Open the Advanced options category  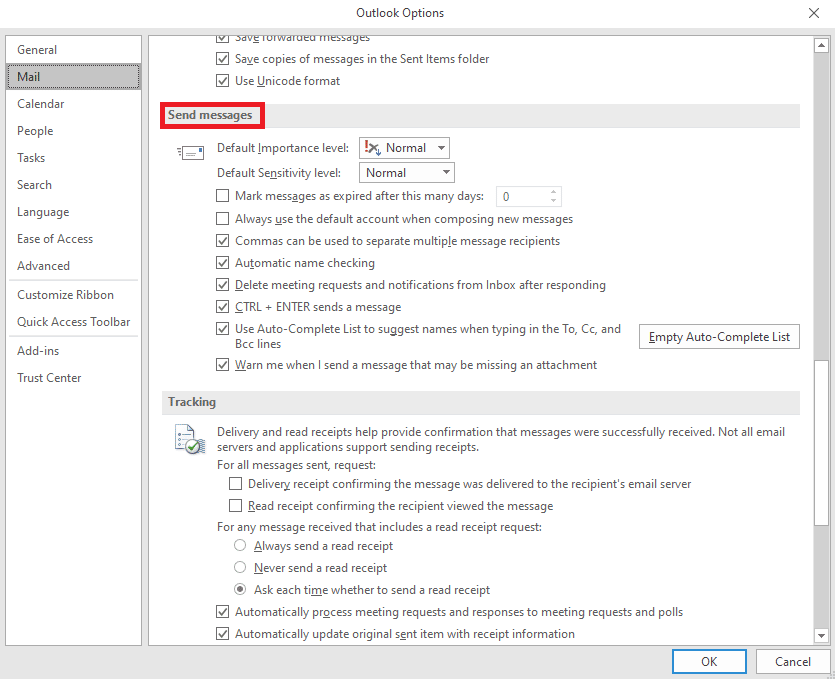click(x=73, y=266)
